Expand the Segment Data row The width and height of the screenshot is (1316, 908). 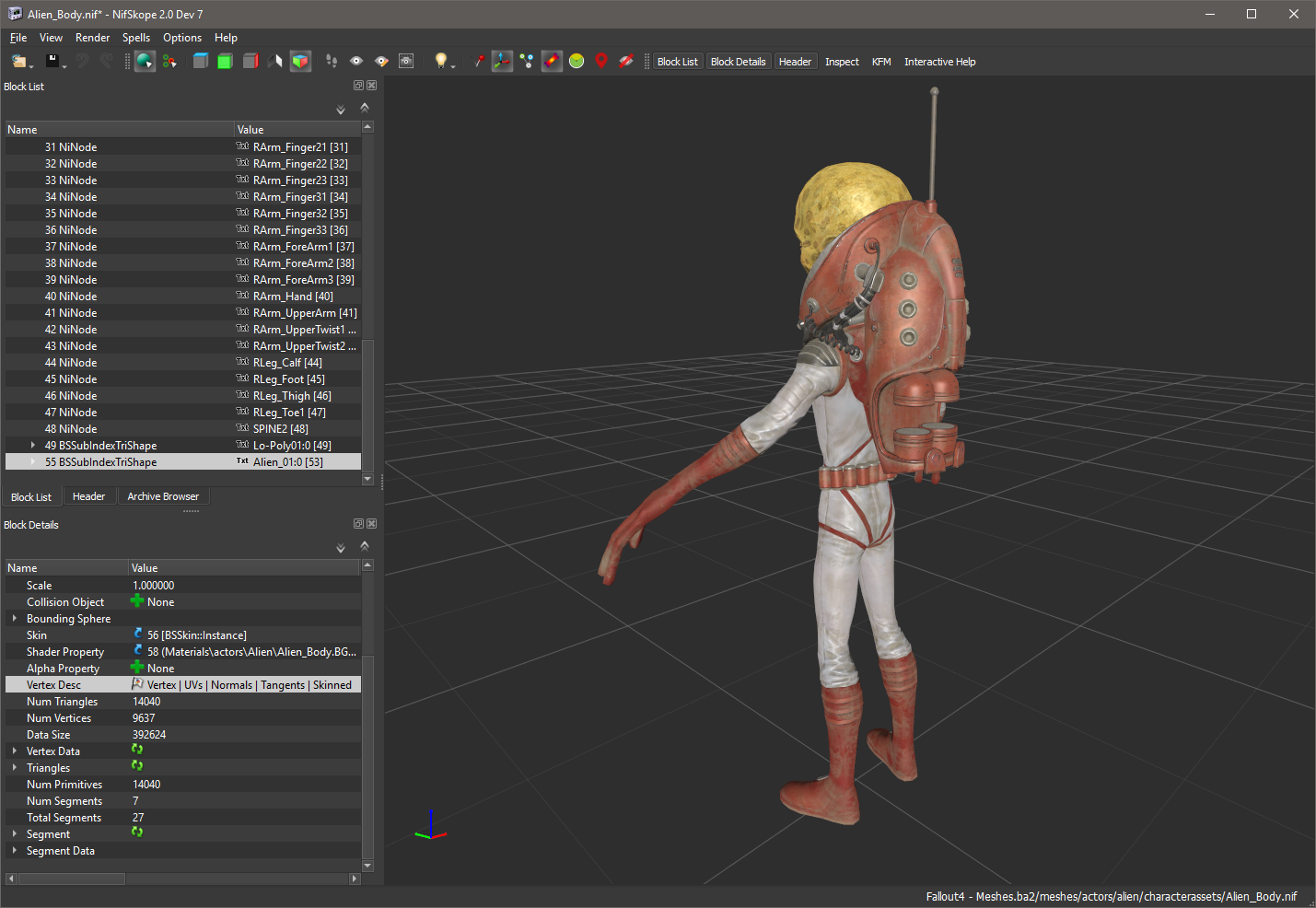coord(15,851)
